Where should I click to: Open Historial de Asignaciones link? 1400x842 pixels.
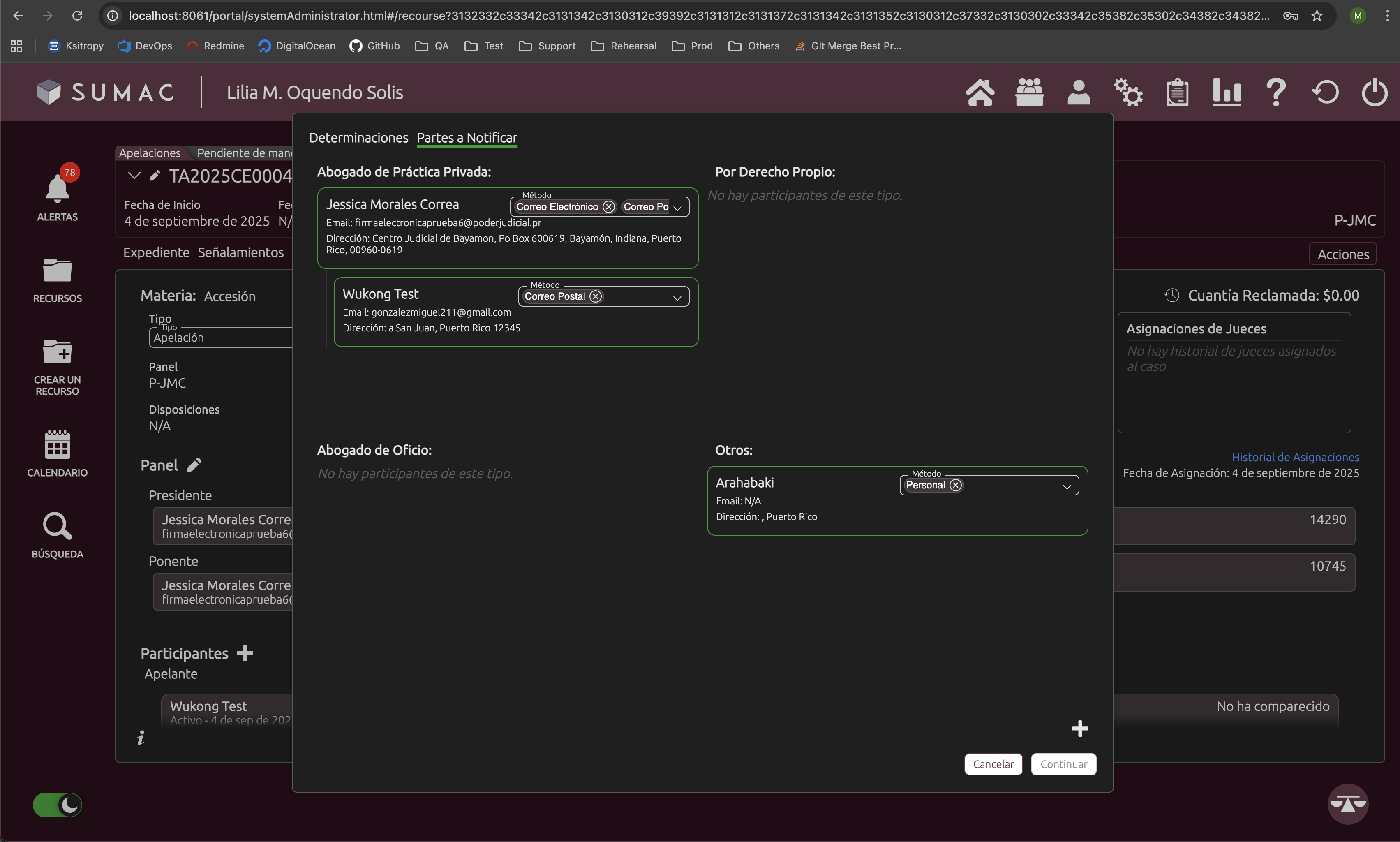click(1295, 457)
